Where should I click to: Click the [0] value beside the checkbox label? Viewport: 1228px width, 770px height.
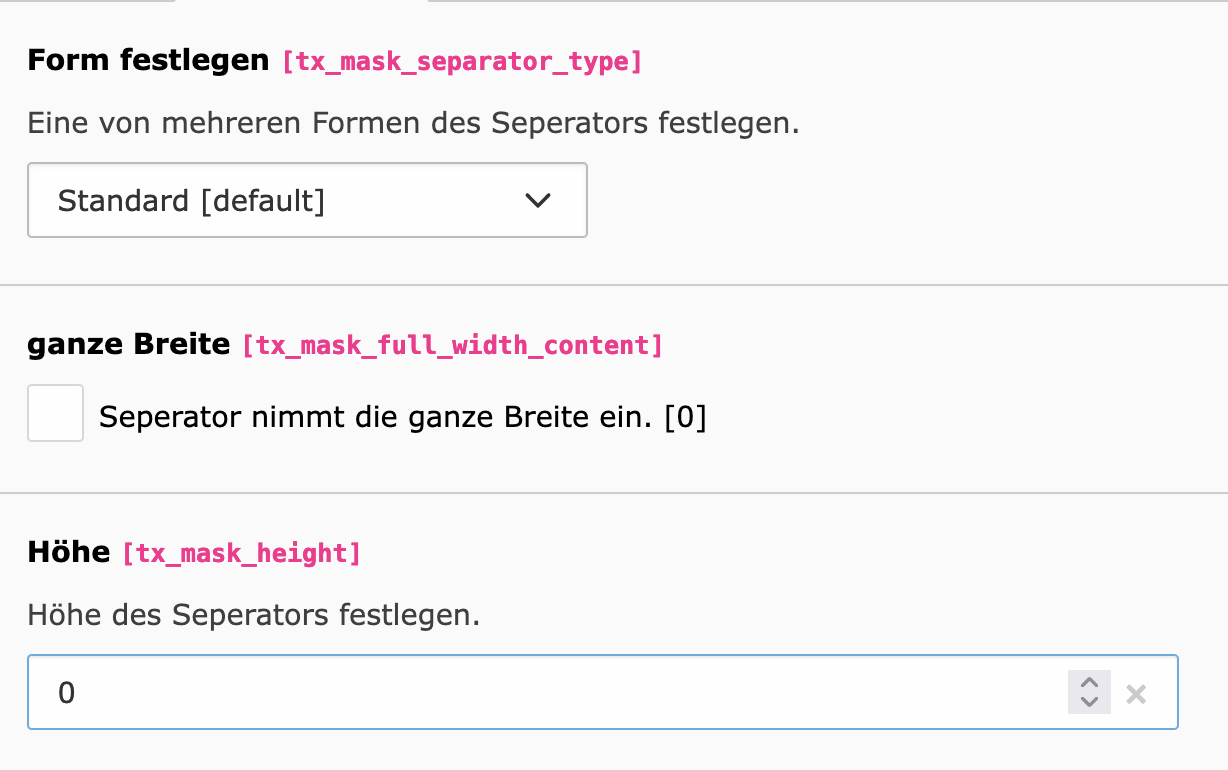click(x=685, y=417)
